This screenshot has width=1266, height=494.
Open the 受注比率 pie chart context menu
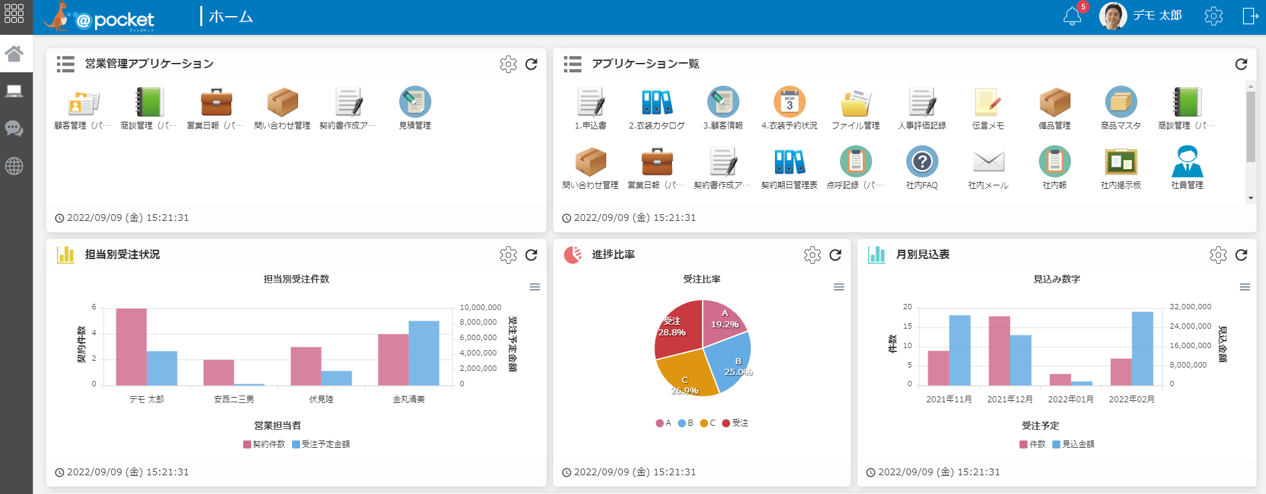(838, 287)
